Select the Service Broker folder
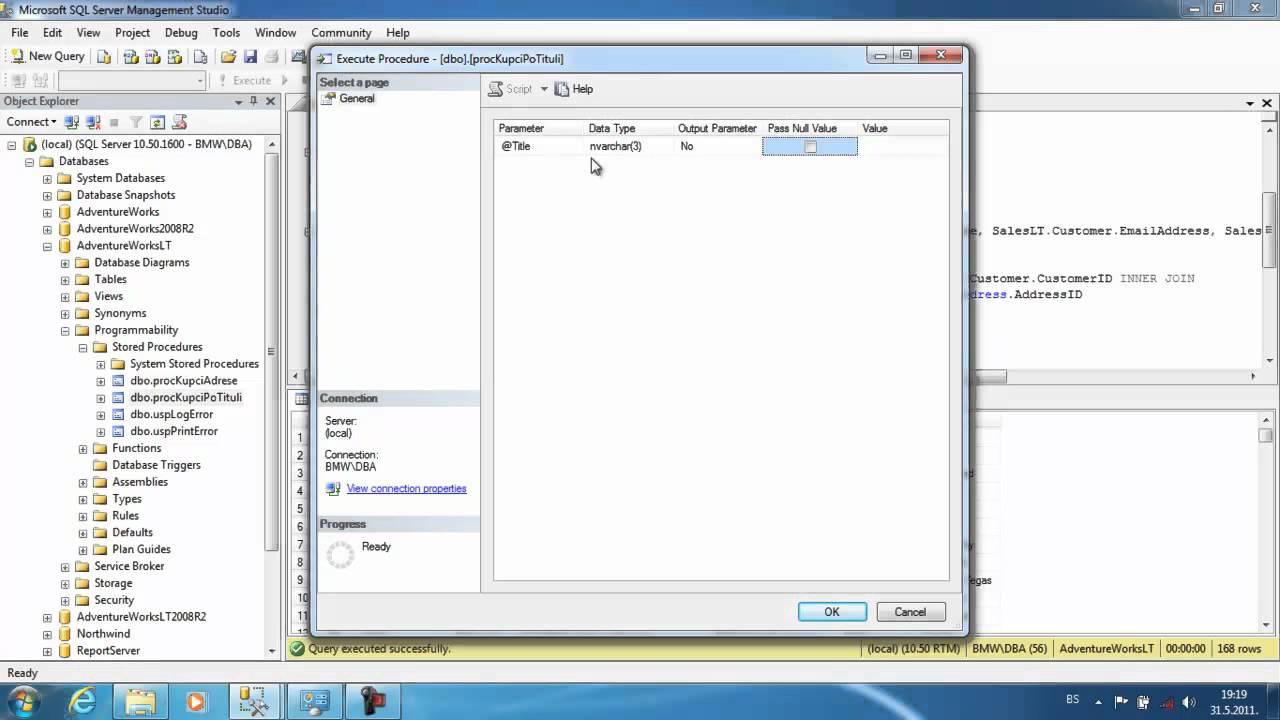Screen dimensions: 1280x720 (129, 566)
